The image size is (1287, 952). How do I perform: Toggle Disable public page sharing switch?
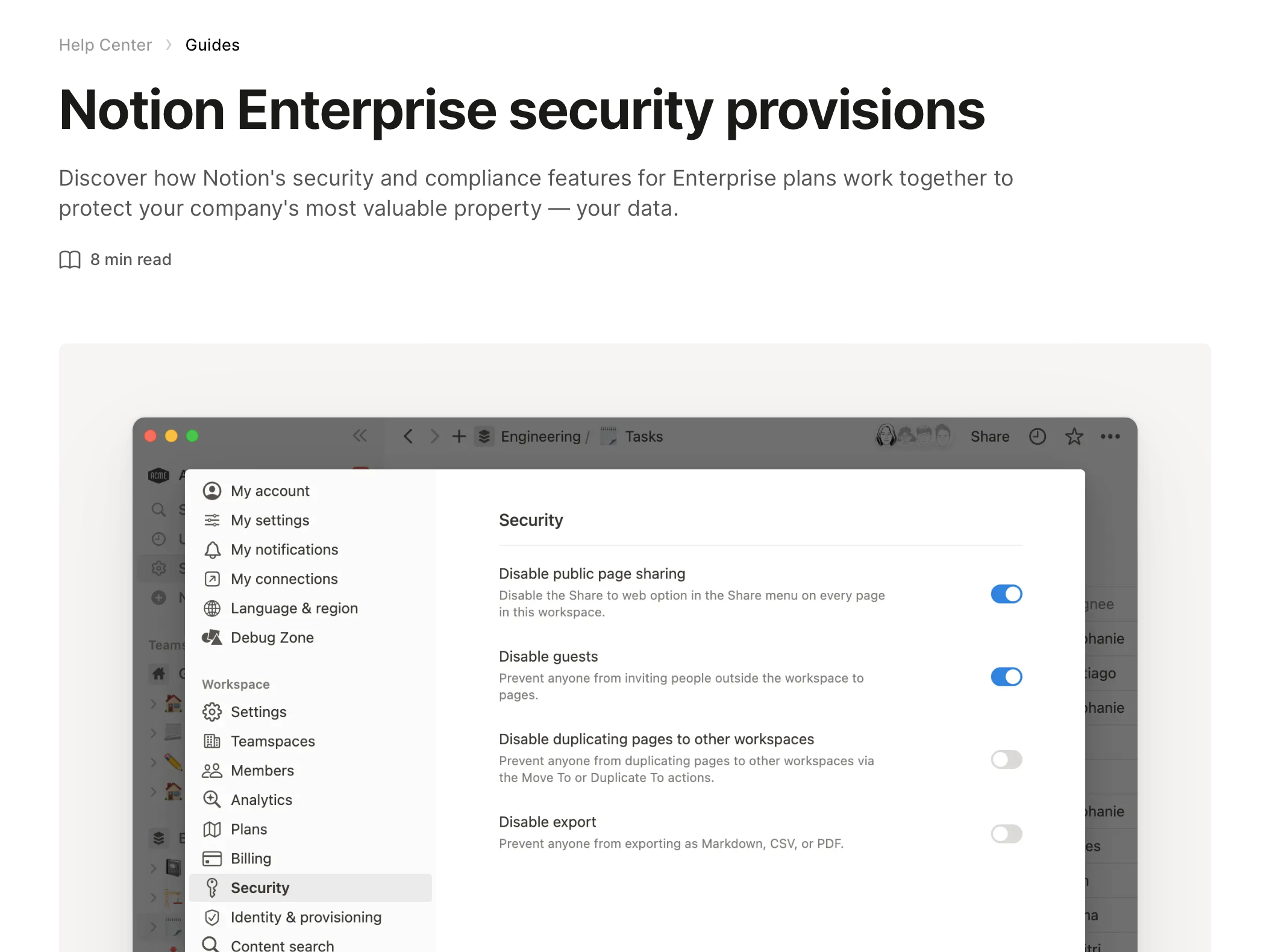(x=1006, y=594)
